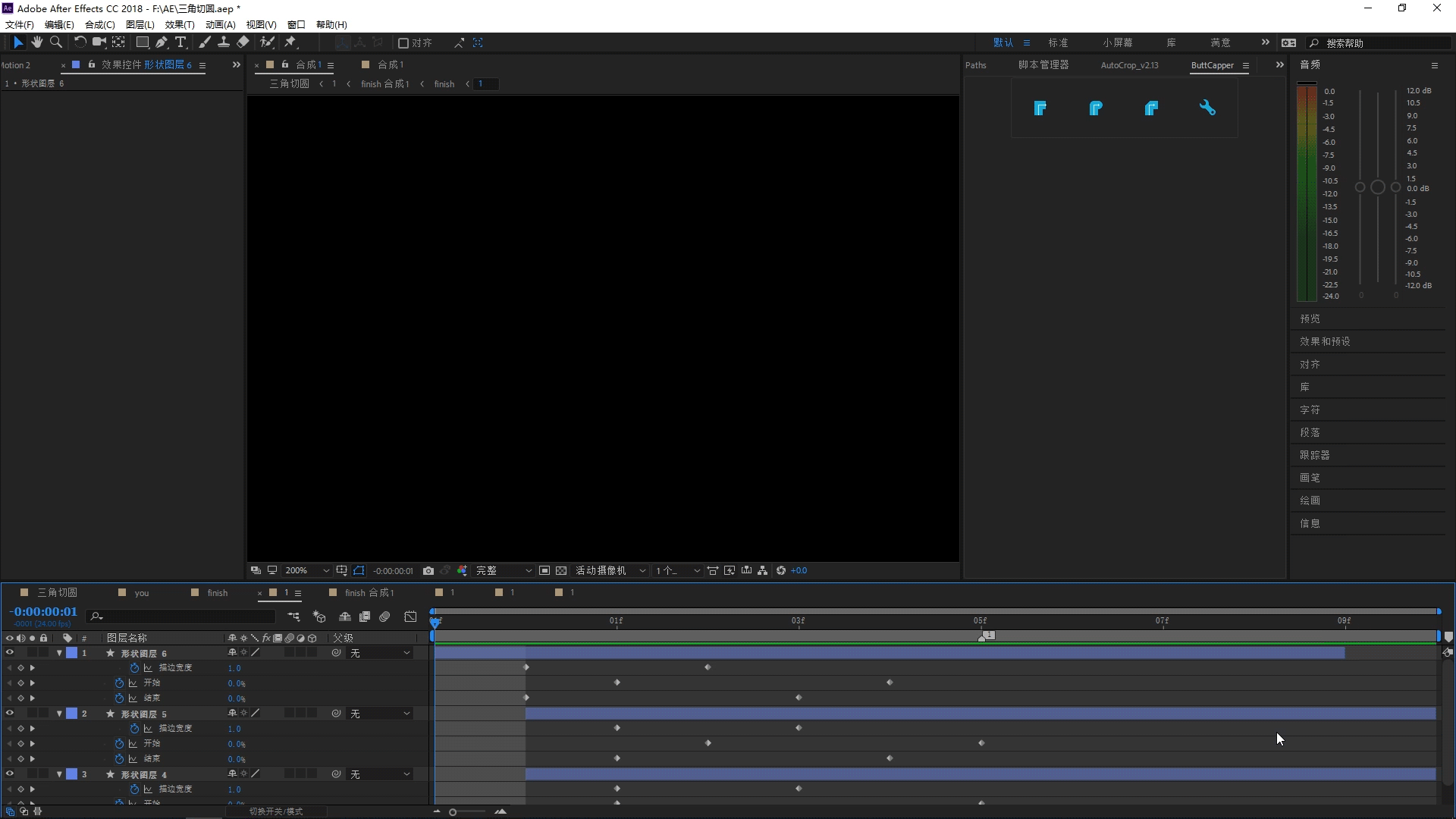The image size is (1456, 819).
Task: Click the timeline zoom slider handle
Action: click(x=453, y=812)
